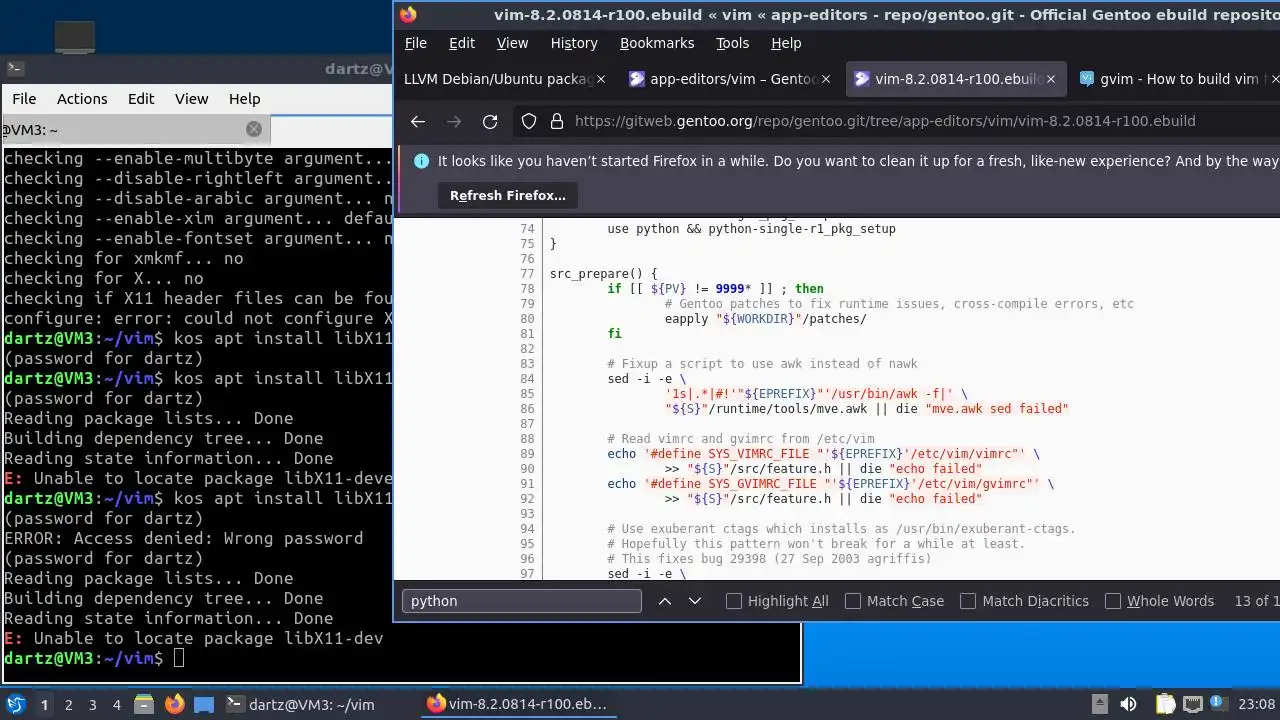Screen dimensions: 1280x720
Task: Open terminal Help menu
Action: click(244, 99)
